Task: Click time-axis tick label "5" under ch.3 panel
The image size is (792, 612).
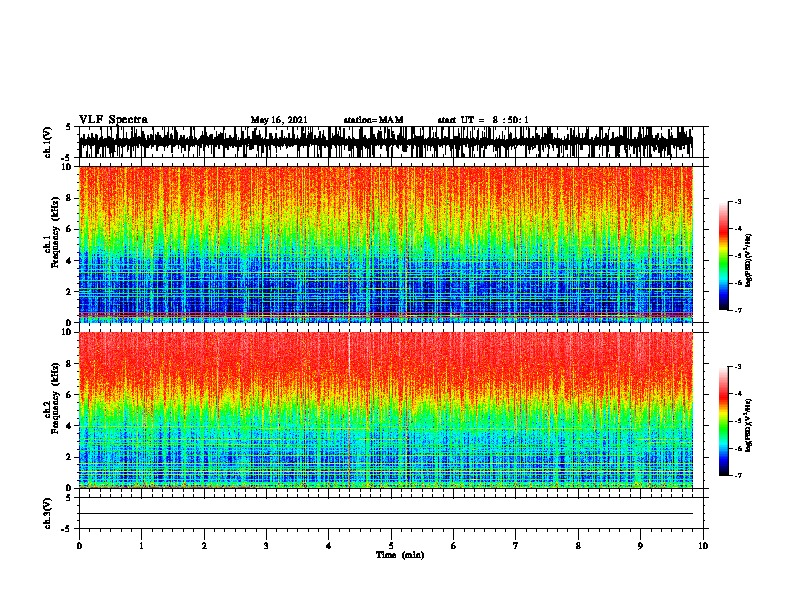Action: click(391, 546)
